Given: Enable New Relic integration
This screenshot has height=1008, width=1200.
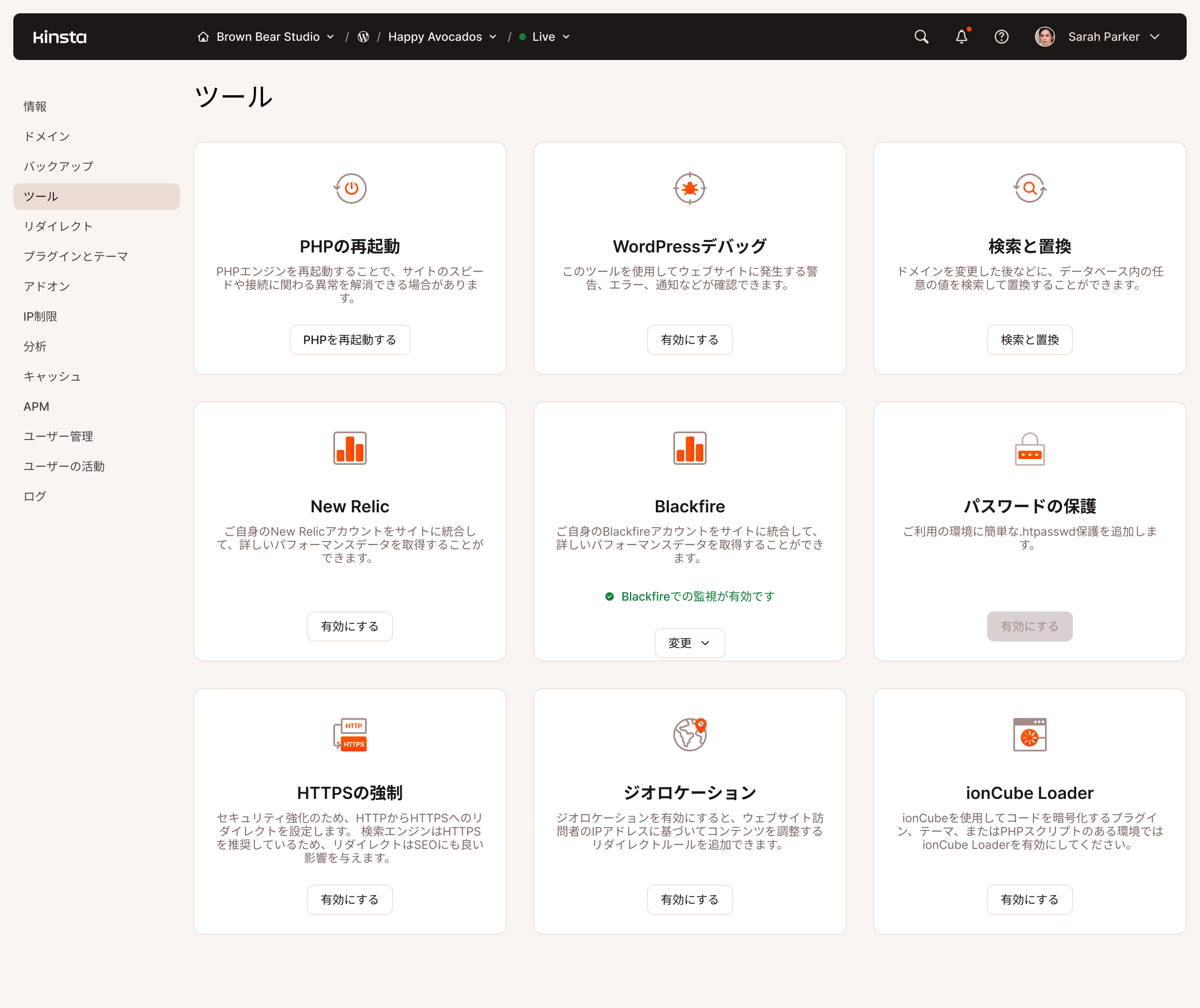Looking at the screenshot, I should pos(349,626).
